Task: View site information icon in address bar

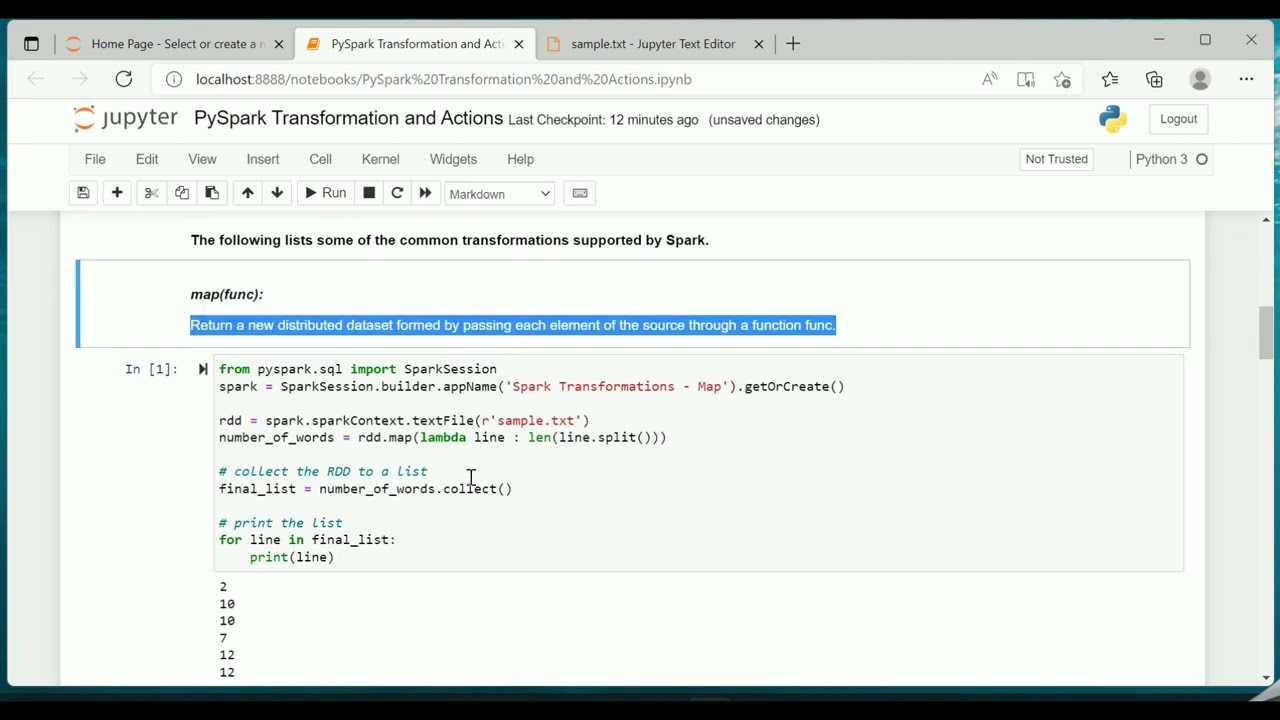Action: click(x=174, y=79)
